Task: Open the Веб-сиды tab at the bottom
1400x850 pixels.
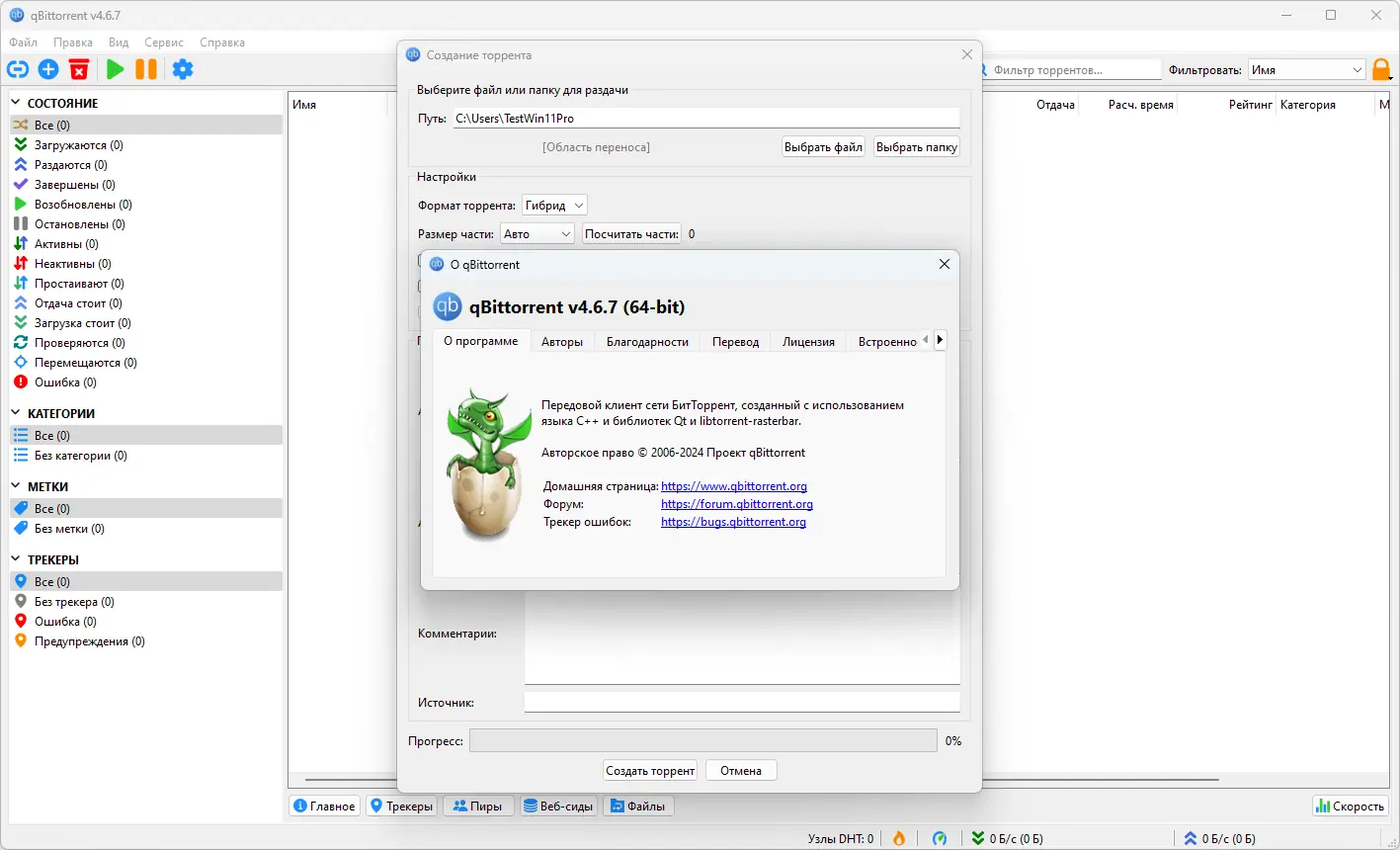Action: pyautogui.click(x=558, y=807)
